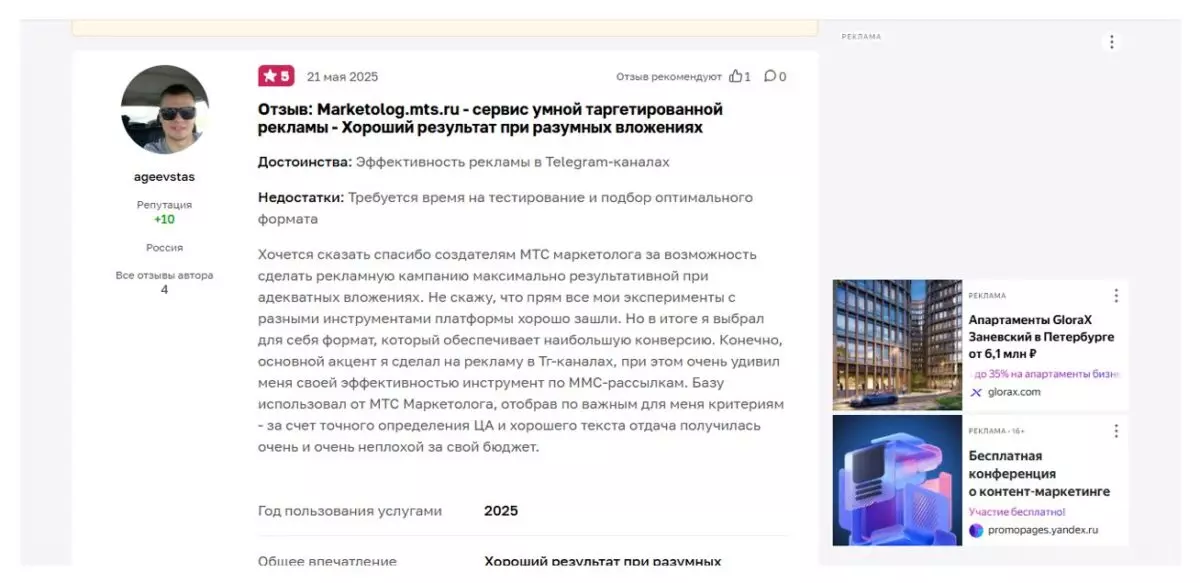Viewport: 1200px width, 583px height.
Task: Open the comments speech bubble icon
Action: [770, 76]
